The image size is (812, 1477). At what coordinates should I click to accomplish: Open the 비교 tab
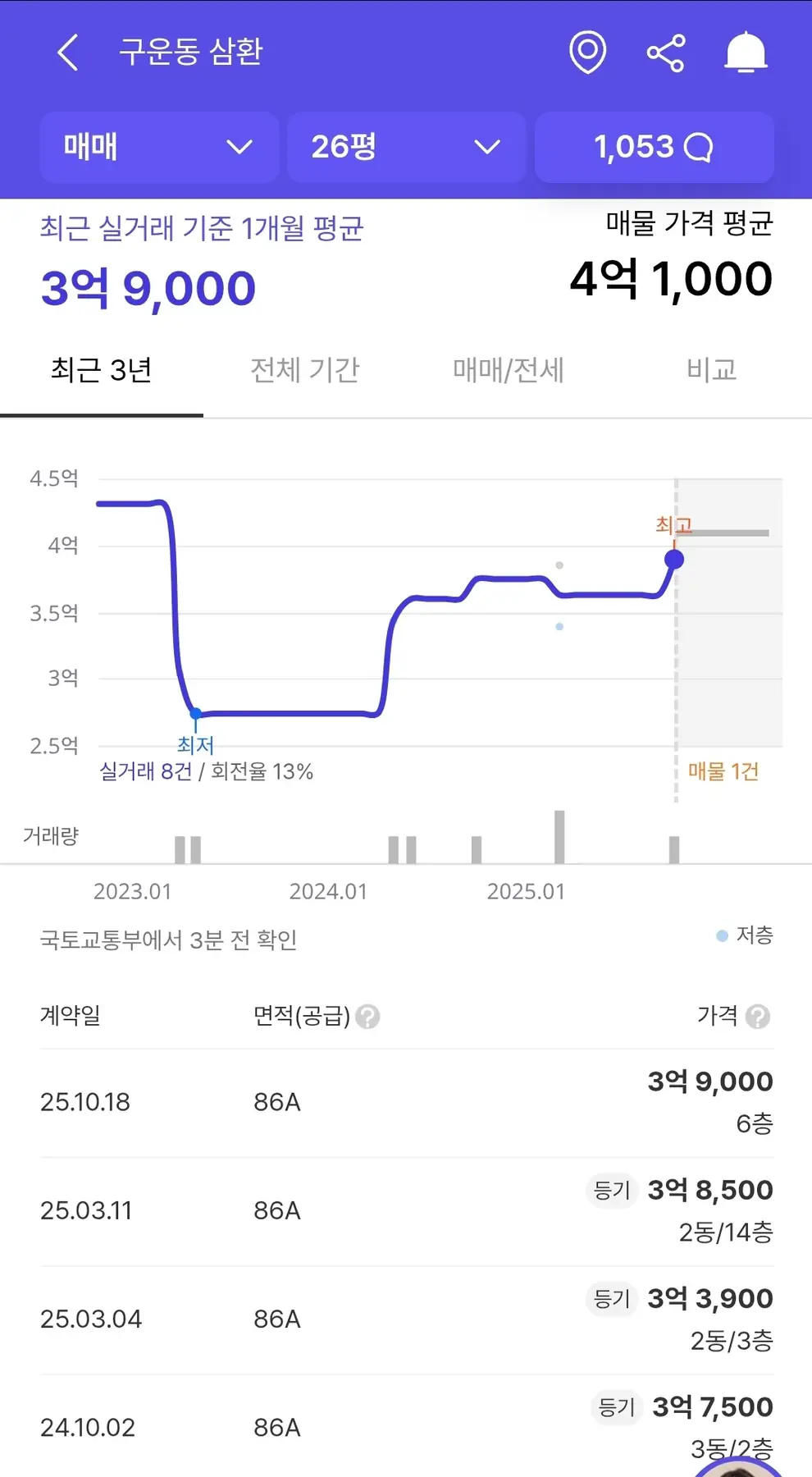click(x=711, y=370)
